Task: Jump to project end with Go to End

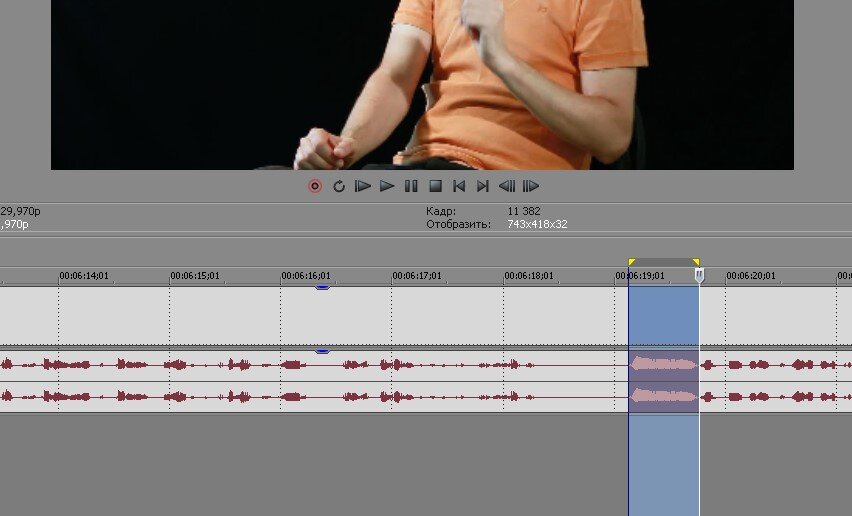Action: click(483, 186)
